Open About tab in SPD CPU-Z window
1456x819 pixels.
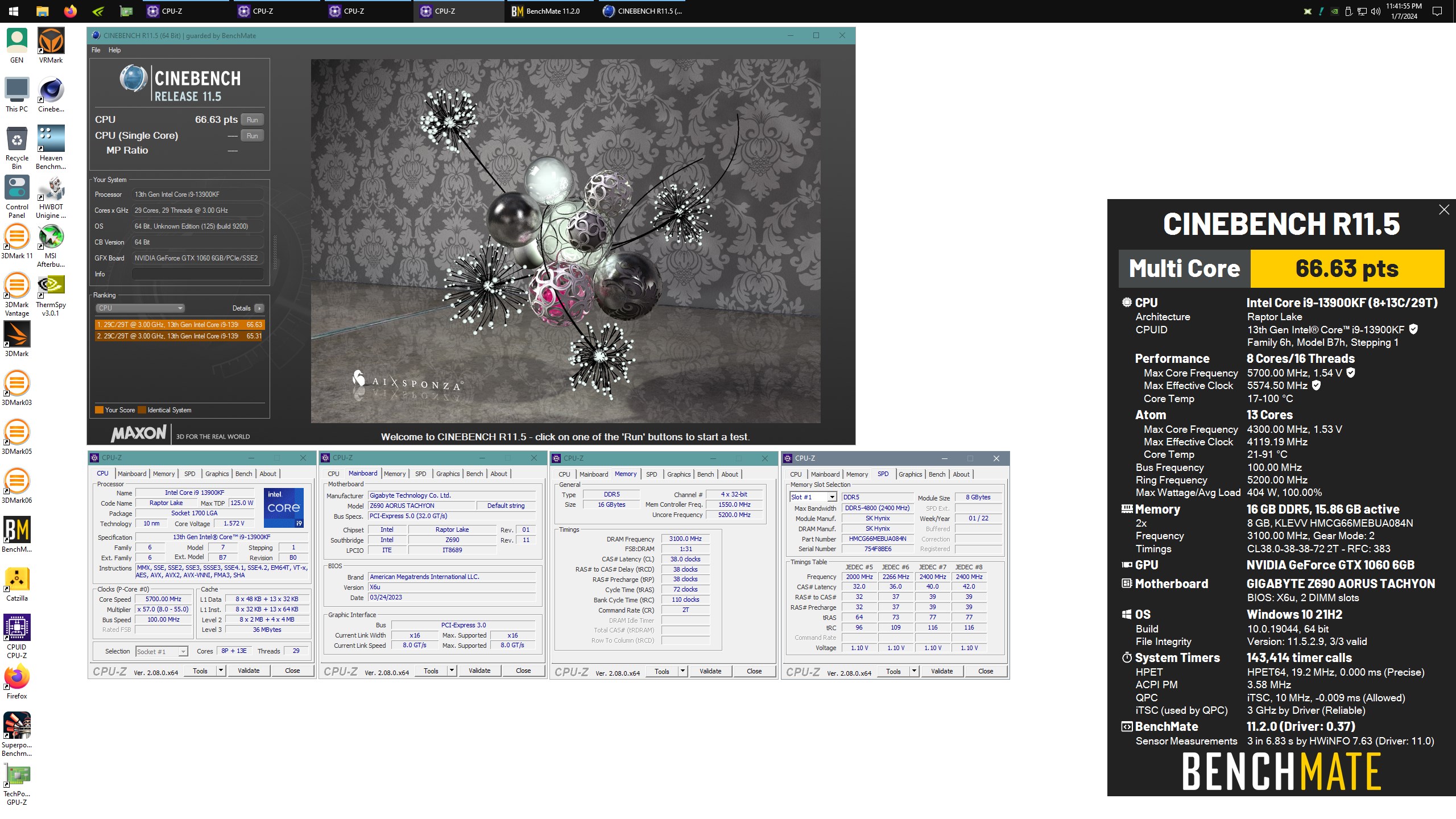[x=961, y=474]
